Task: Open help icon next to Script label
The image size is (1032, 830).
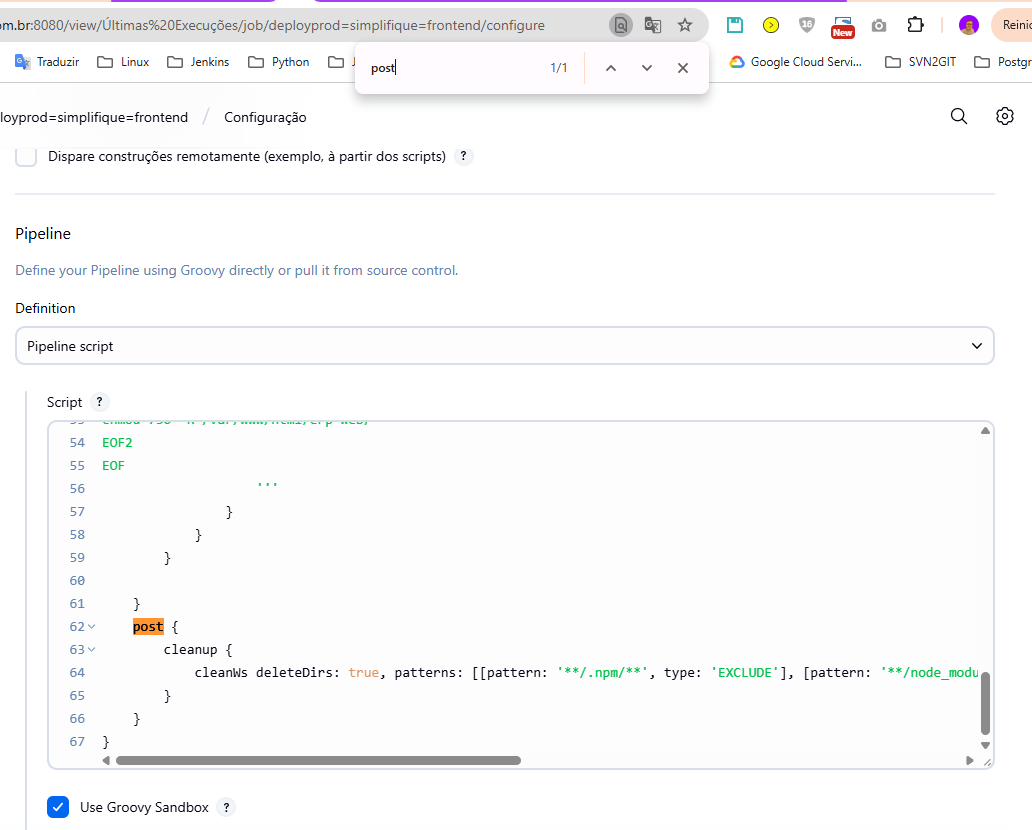Action: (x=99, y=402)
